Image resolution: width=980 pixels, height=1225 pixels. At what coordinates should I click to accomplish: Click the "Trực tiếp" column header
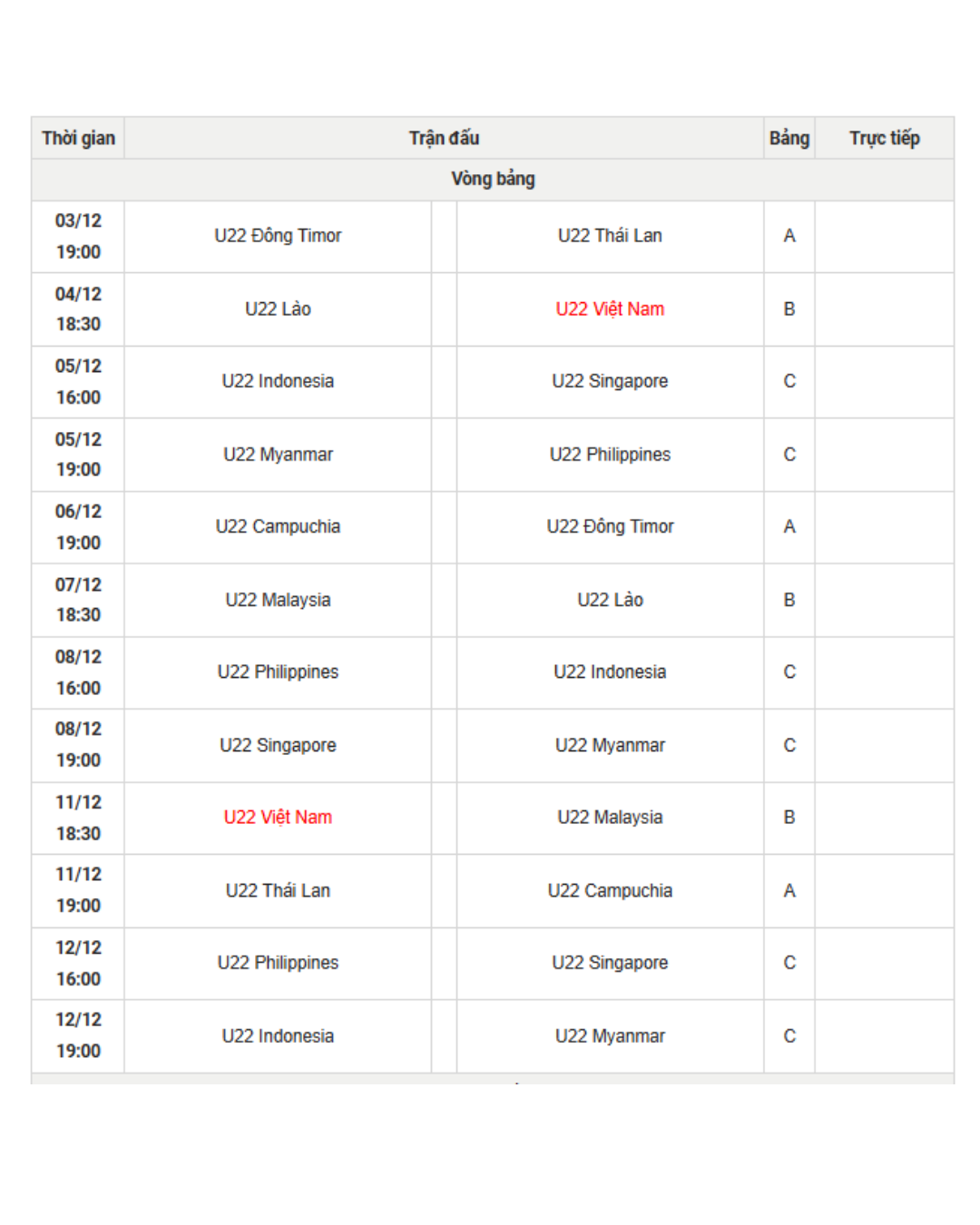pos(884,138)
